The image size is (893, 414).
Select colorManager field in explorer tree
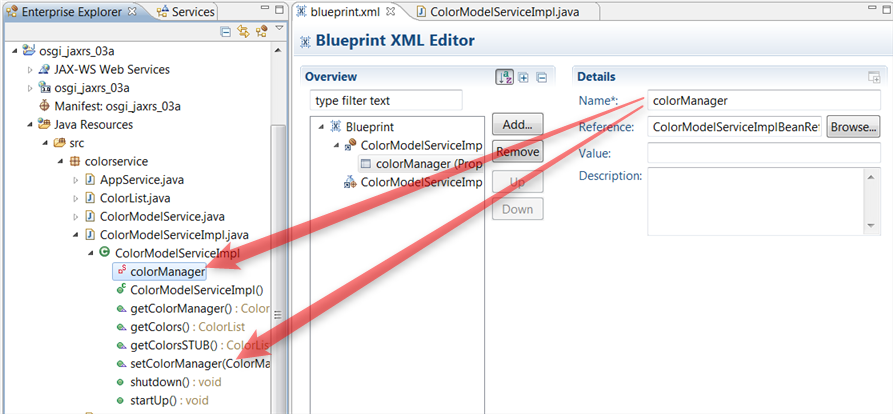coord(167,271)
